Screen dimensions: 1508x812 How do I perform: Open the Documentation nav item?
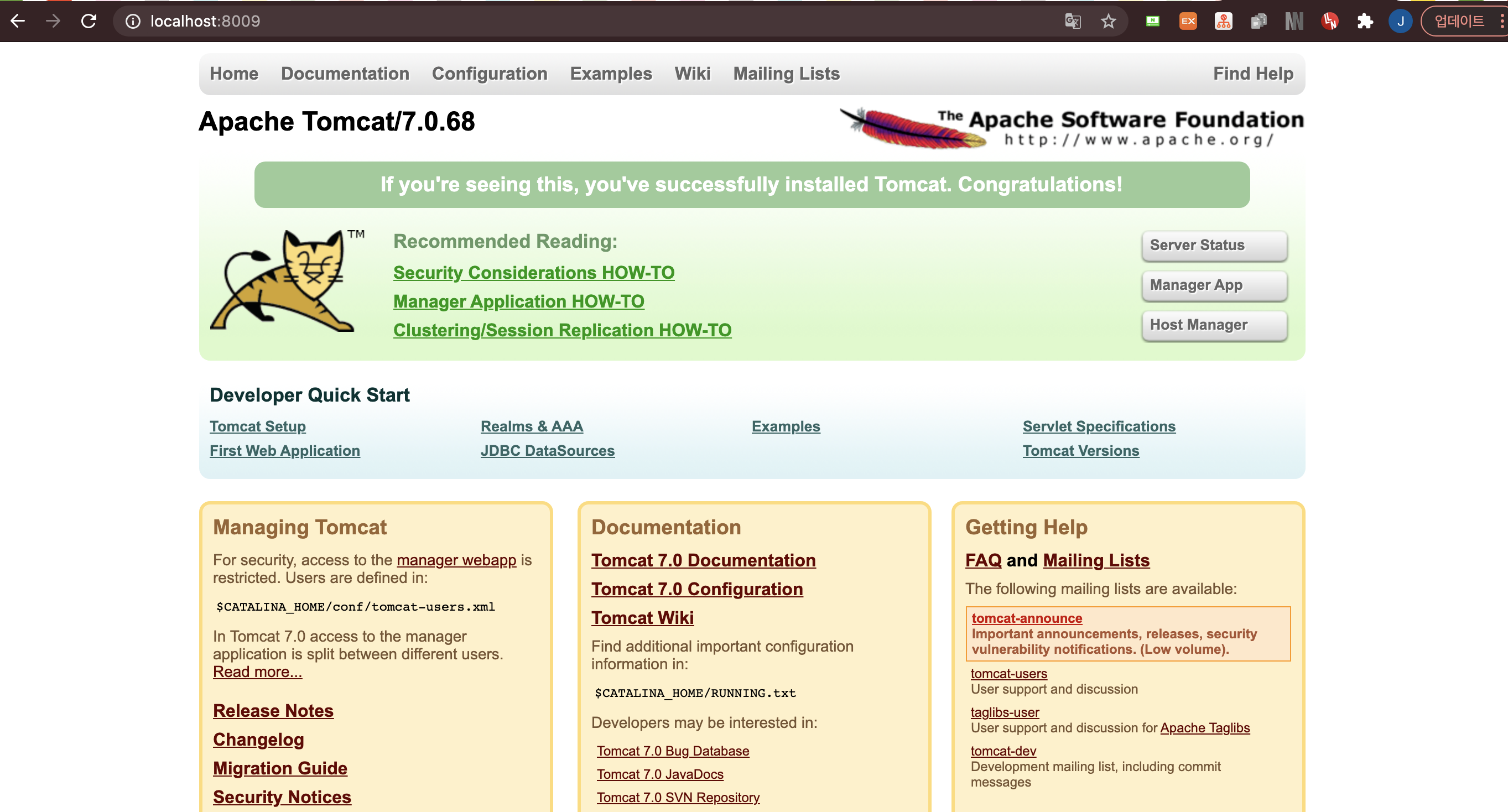point(345,74)
